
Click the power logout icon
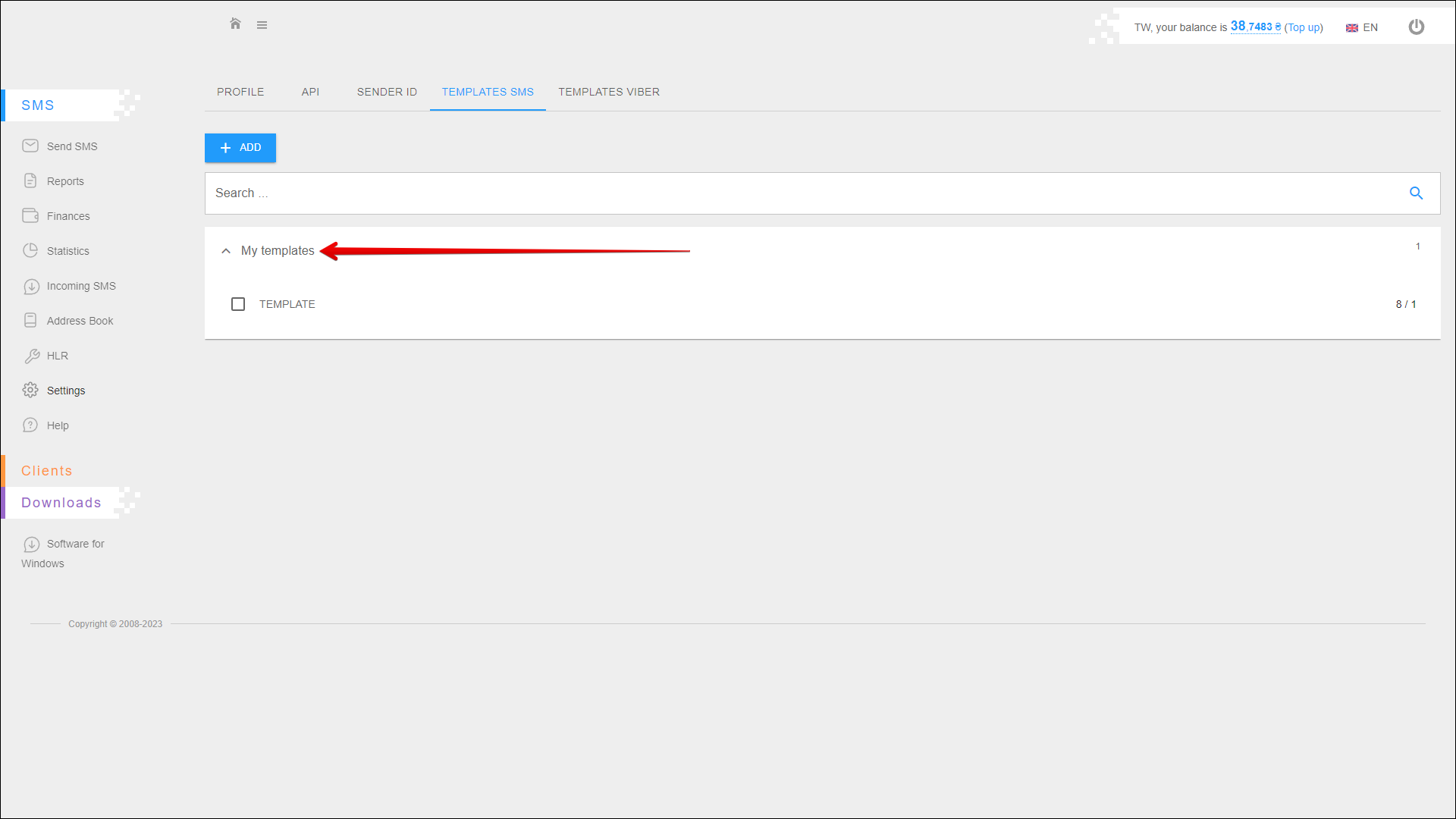point(1416,27)
